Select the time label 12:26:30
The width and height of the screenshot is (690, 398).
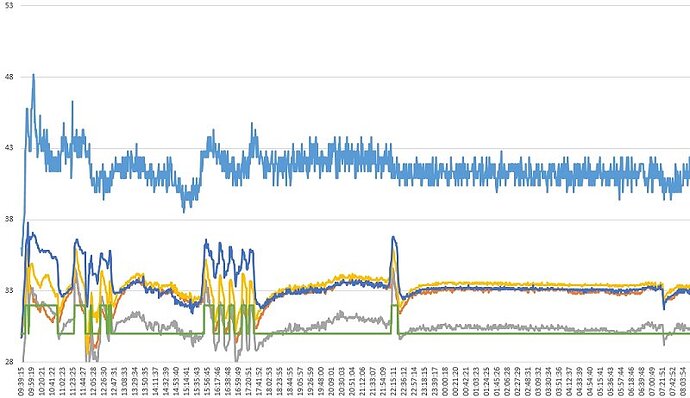104,382
